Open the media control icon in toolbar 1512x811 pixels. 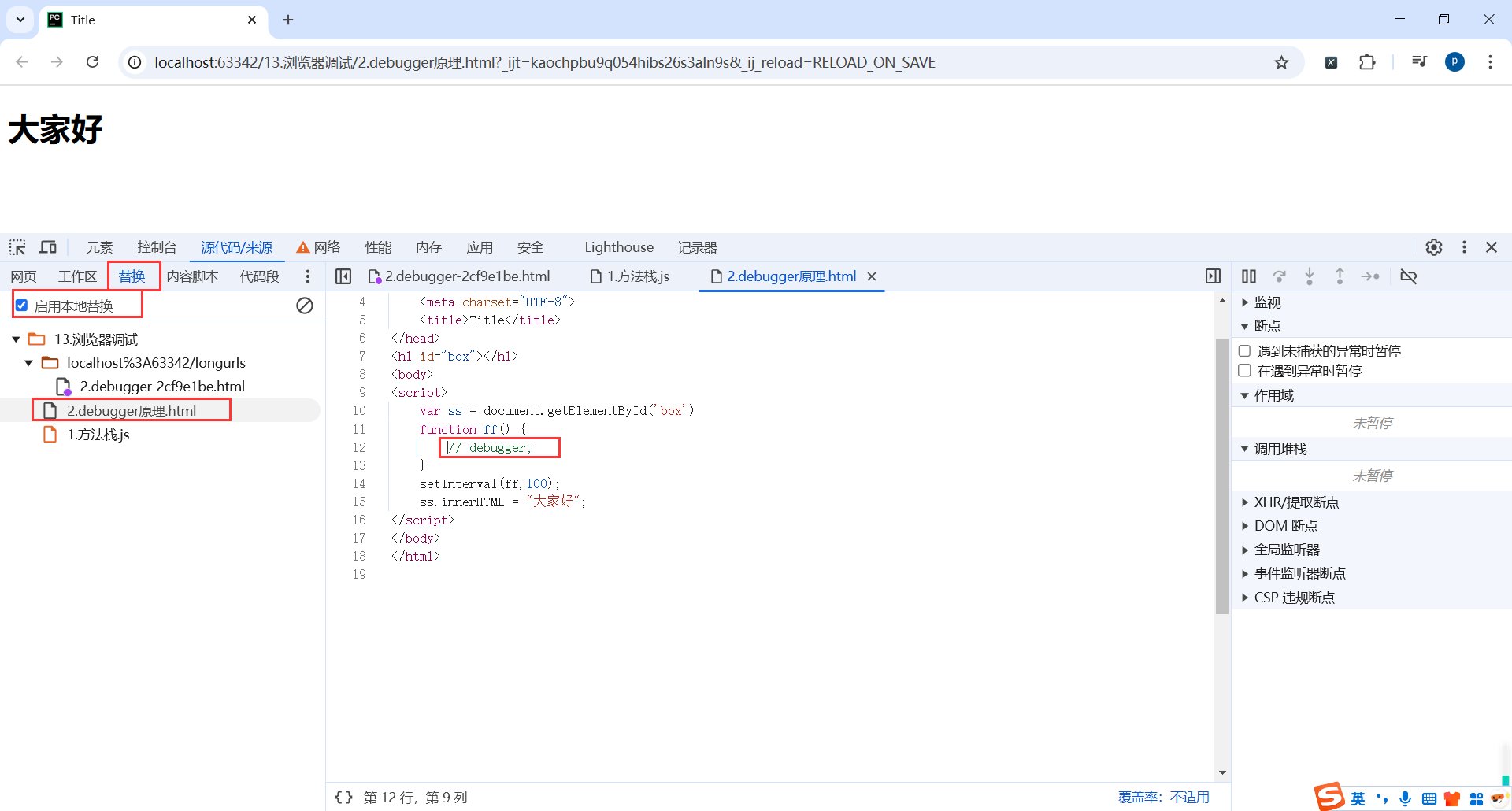[1420, 62]
